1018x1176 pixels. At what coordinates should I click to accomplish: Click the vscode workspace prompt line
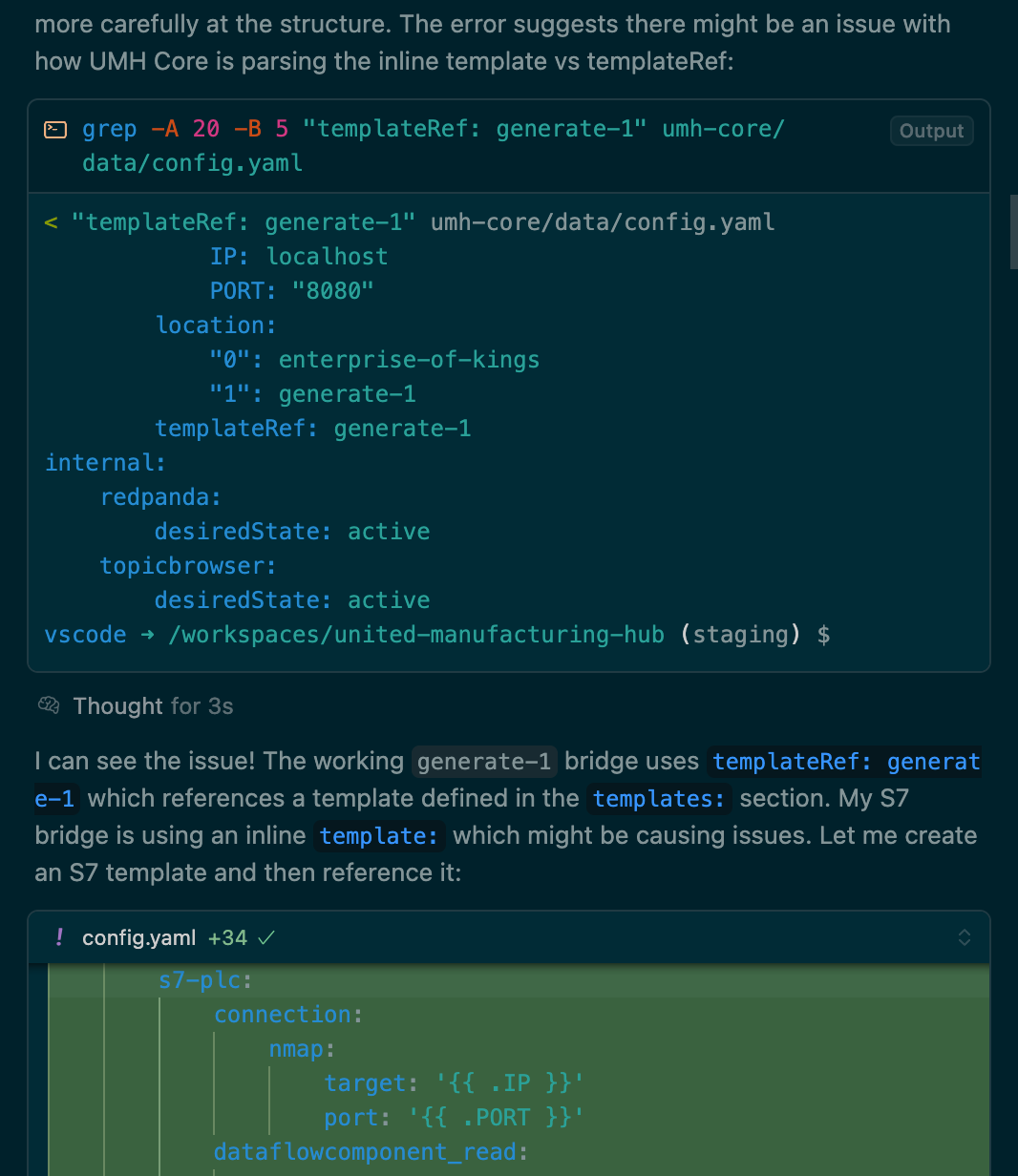pos(437,635)
